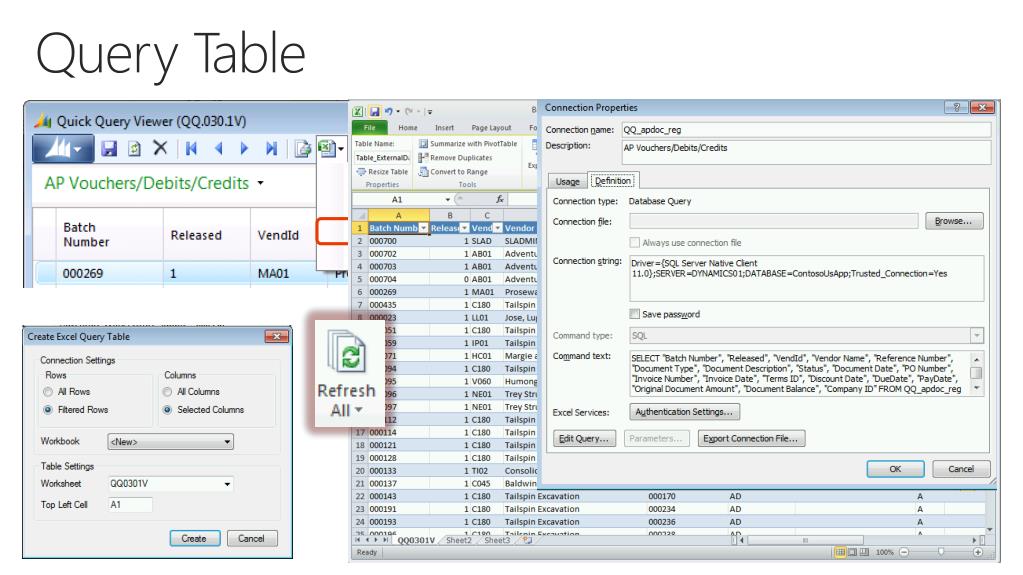1023x575 pixels.
Task: Open Released column filter dropdown
Action: coord(465,228)
